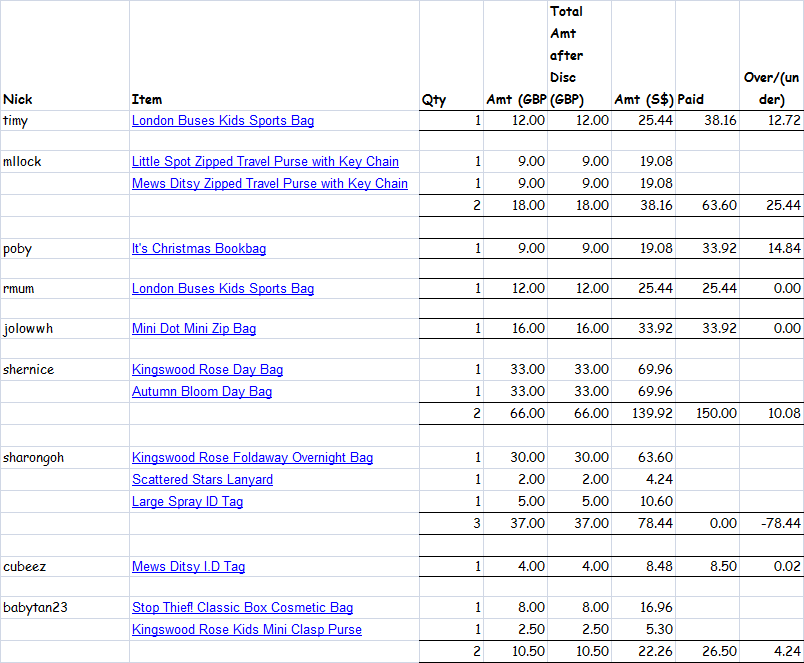Select the over amount '12.72' for timy
Viewport: 804px width, 663px height.
(772, 120)
